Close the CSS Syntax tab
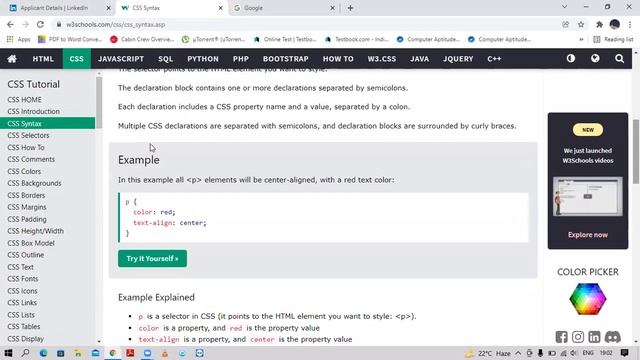The height and width of the screenshot is (360, 640). (x=221, y=8)
